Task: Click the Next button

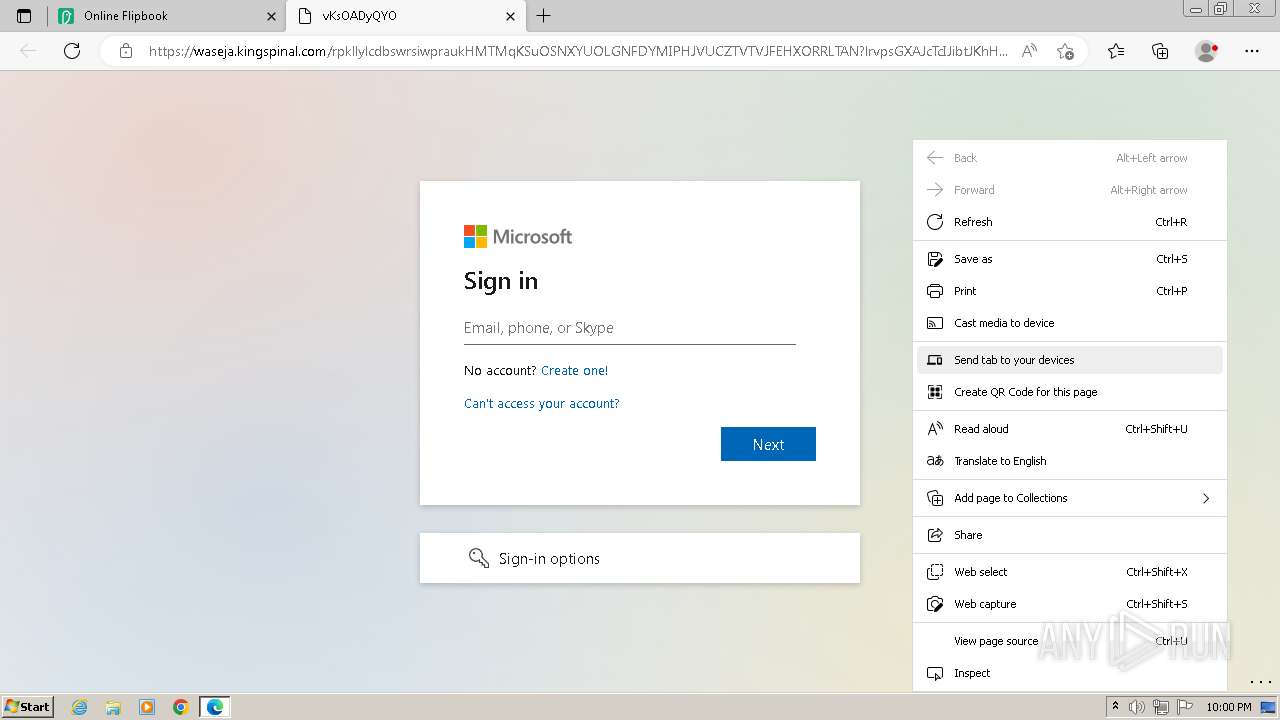Action: click(x=768, y=444)
